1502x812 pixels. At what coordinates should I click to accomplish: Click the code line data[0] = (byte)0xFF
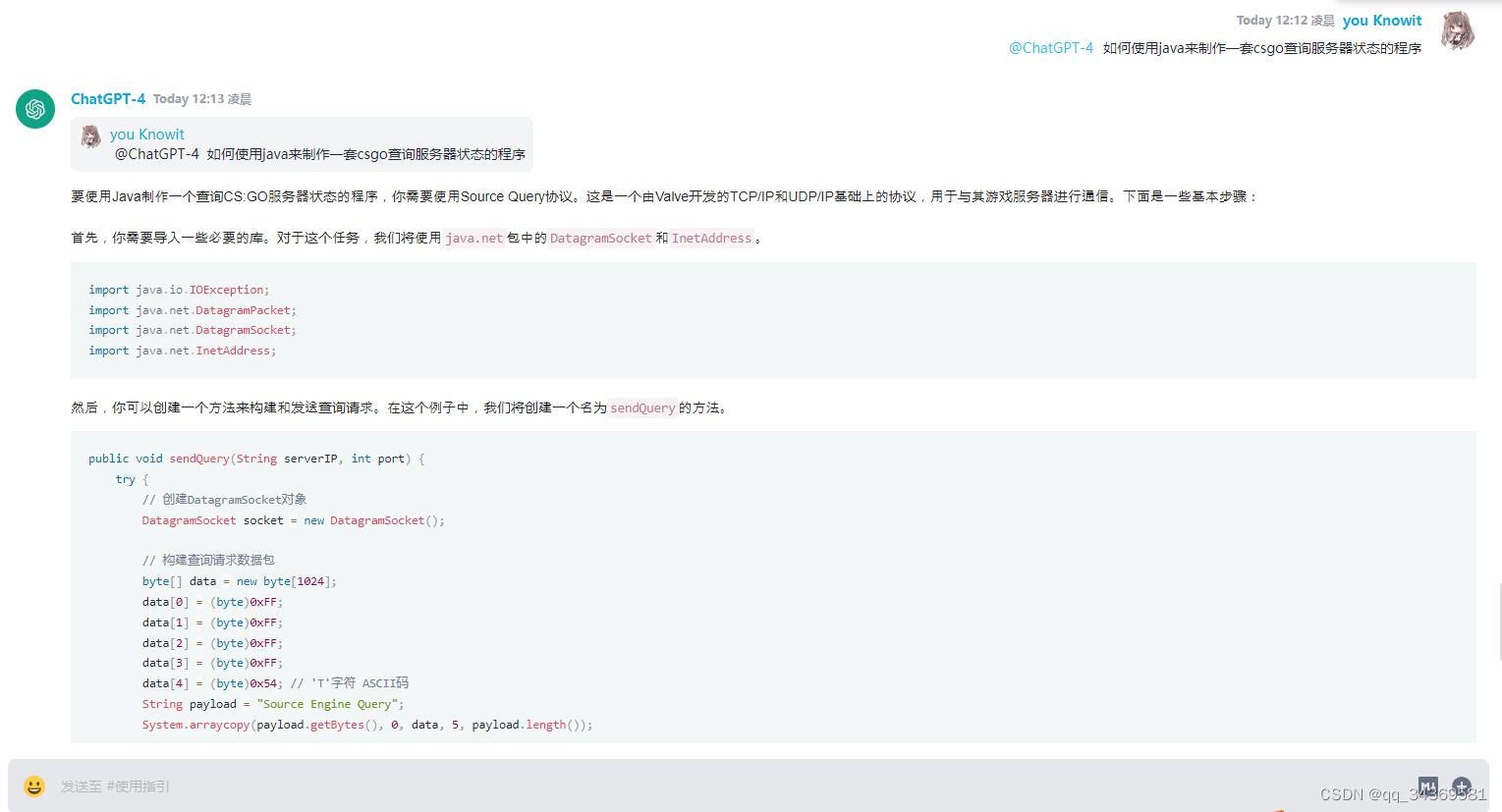[212, 602]
